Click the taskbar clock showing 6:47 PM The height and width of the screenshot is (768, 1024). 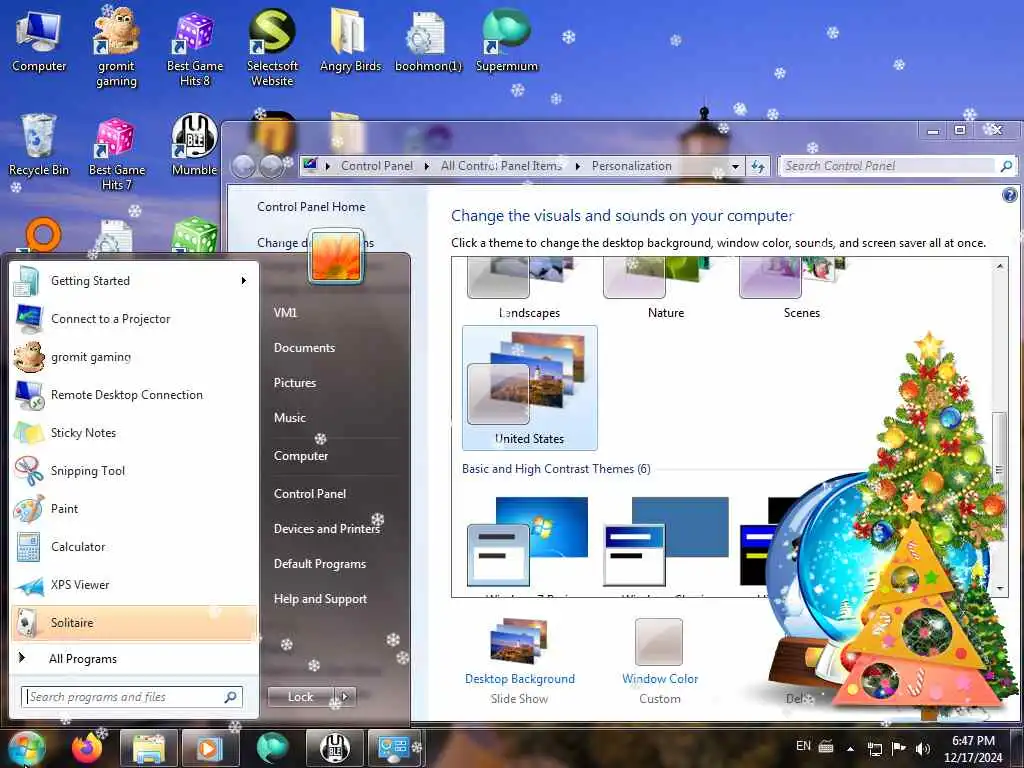pos(973,748)
